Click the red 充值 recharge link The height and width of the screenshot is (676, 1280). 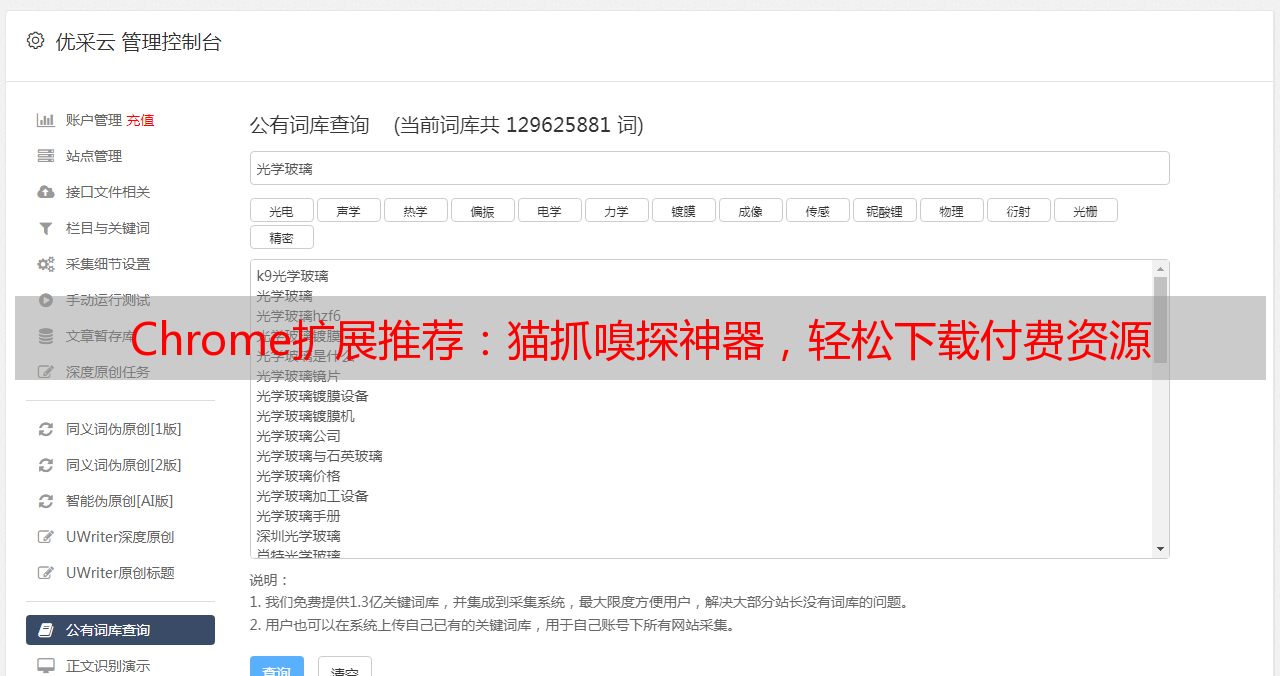pyautogui.click(x=140, y=120)
